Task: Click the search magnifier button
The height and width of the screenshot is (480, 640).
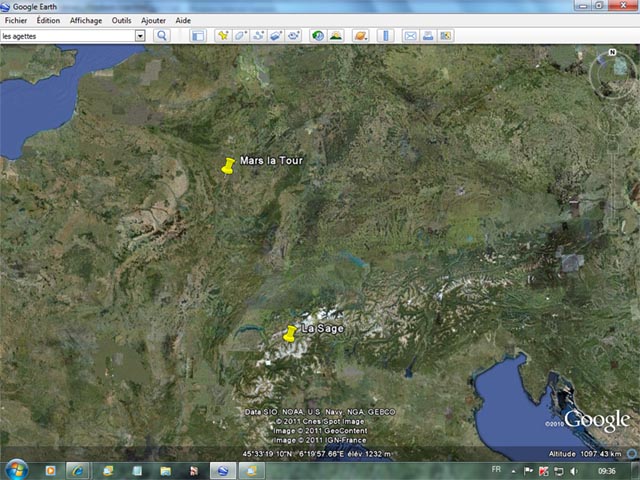Action: [x=162, y=36]
